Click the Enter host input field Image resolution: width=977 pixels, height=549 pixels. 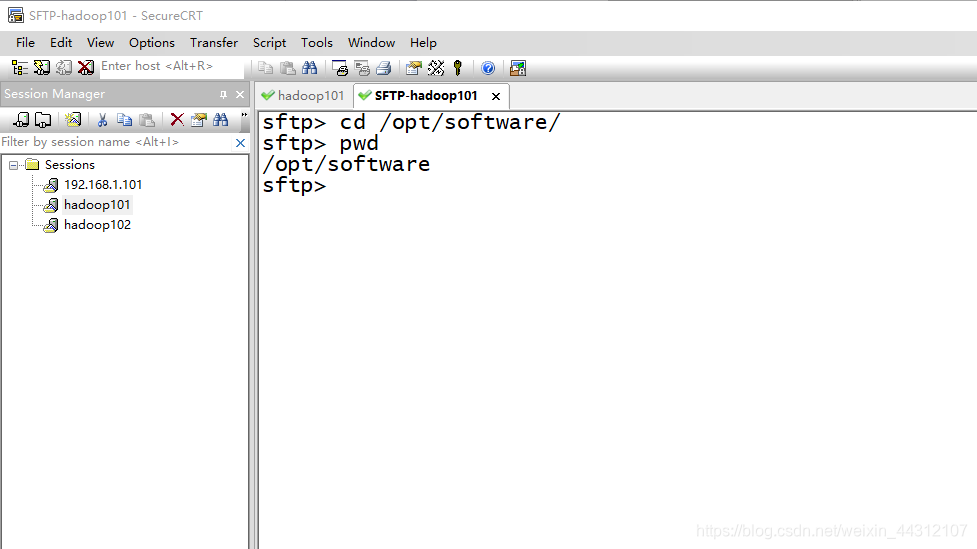[171, 67]
